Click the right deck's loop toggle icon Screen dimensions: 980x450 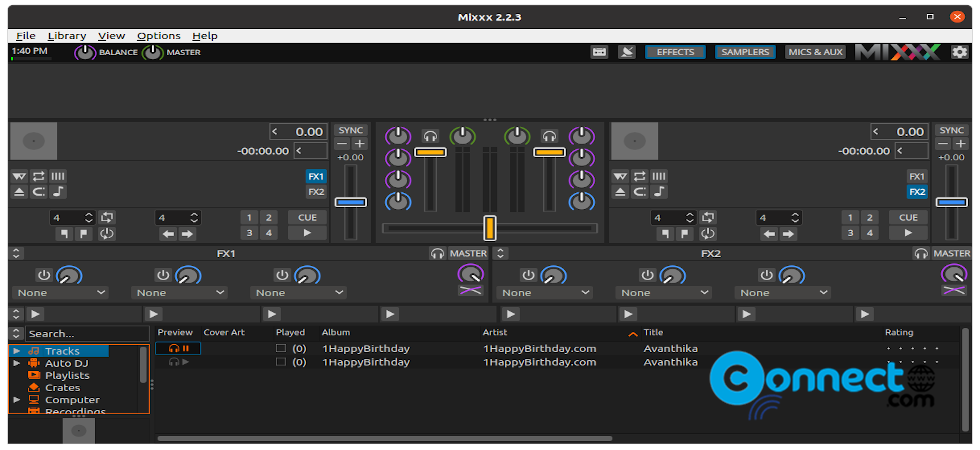(x=708, y=218)
